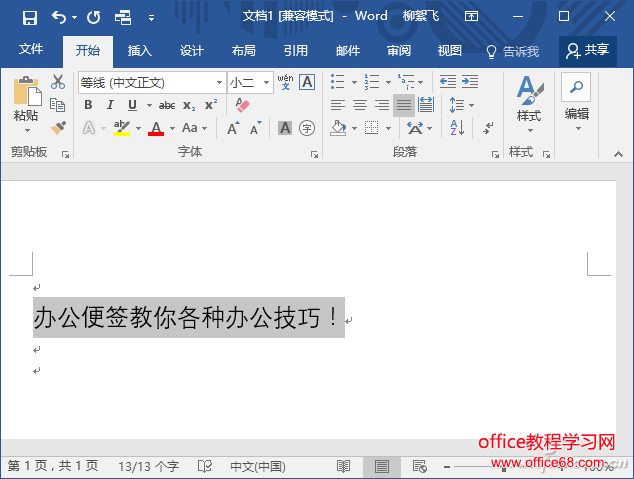Click the 13/13 个字 word count
This screenshot has width=634, height=479.
(148, 466)
